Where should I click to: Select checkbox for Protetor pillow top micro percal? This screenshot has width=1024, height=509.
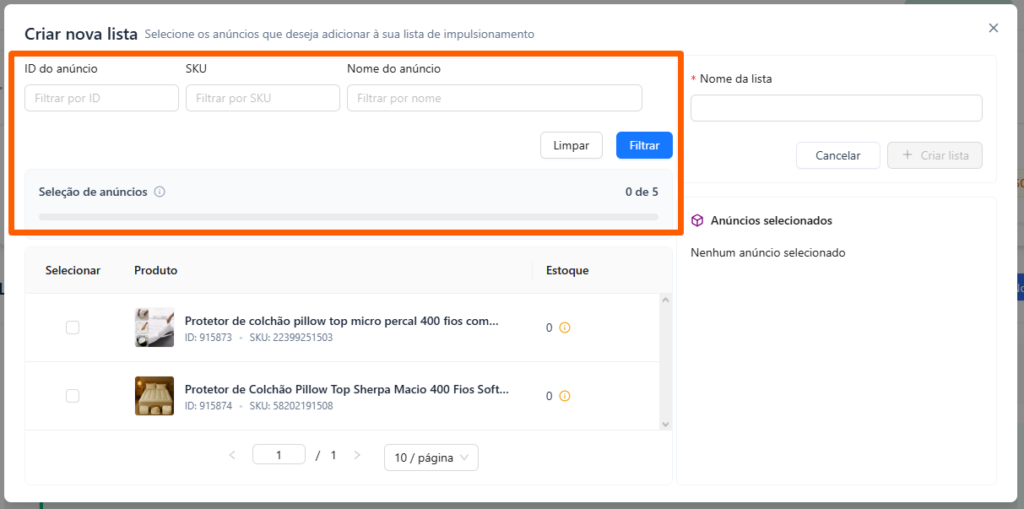click(x=72, y=328)
